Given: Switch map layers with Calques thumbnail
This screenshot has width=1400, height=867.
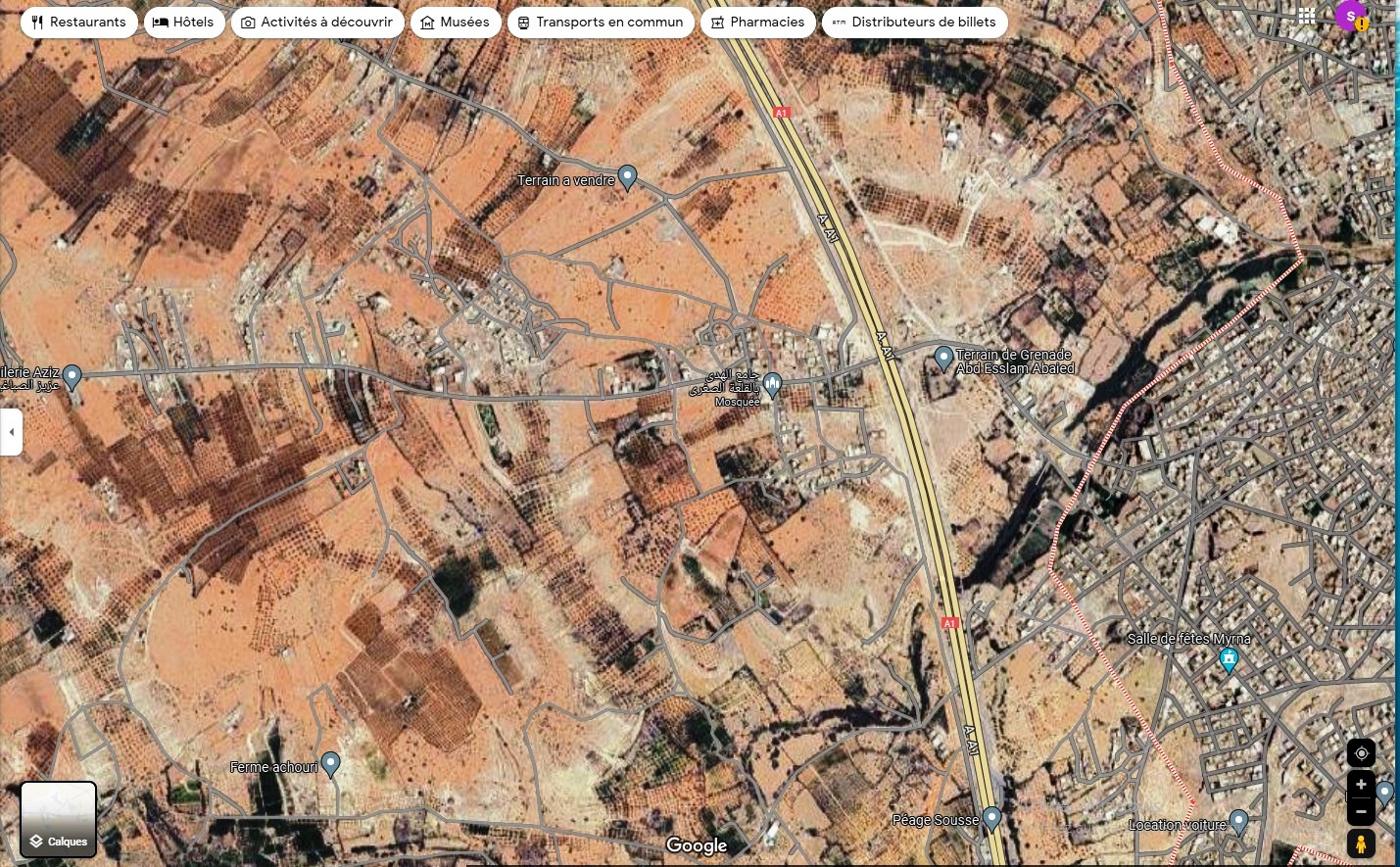Looking at the screenshot, I should coord(59,819).
